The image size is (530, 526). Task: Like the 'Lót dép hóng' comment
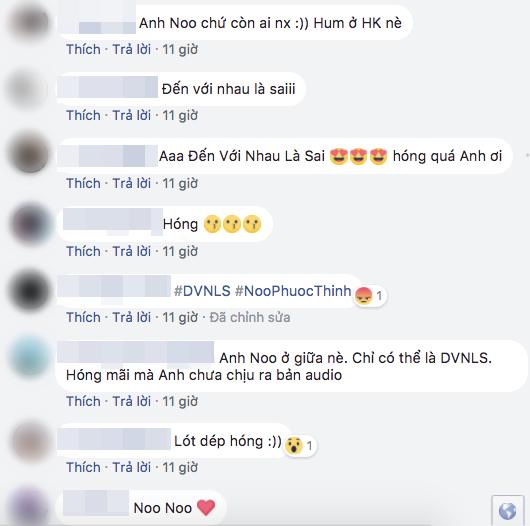click(x=83, y=467)
